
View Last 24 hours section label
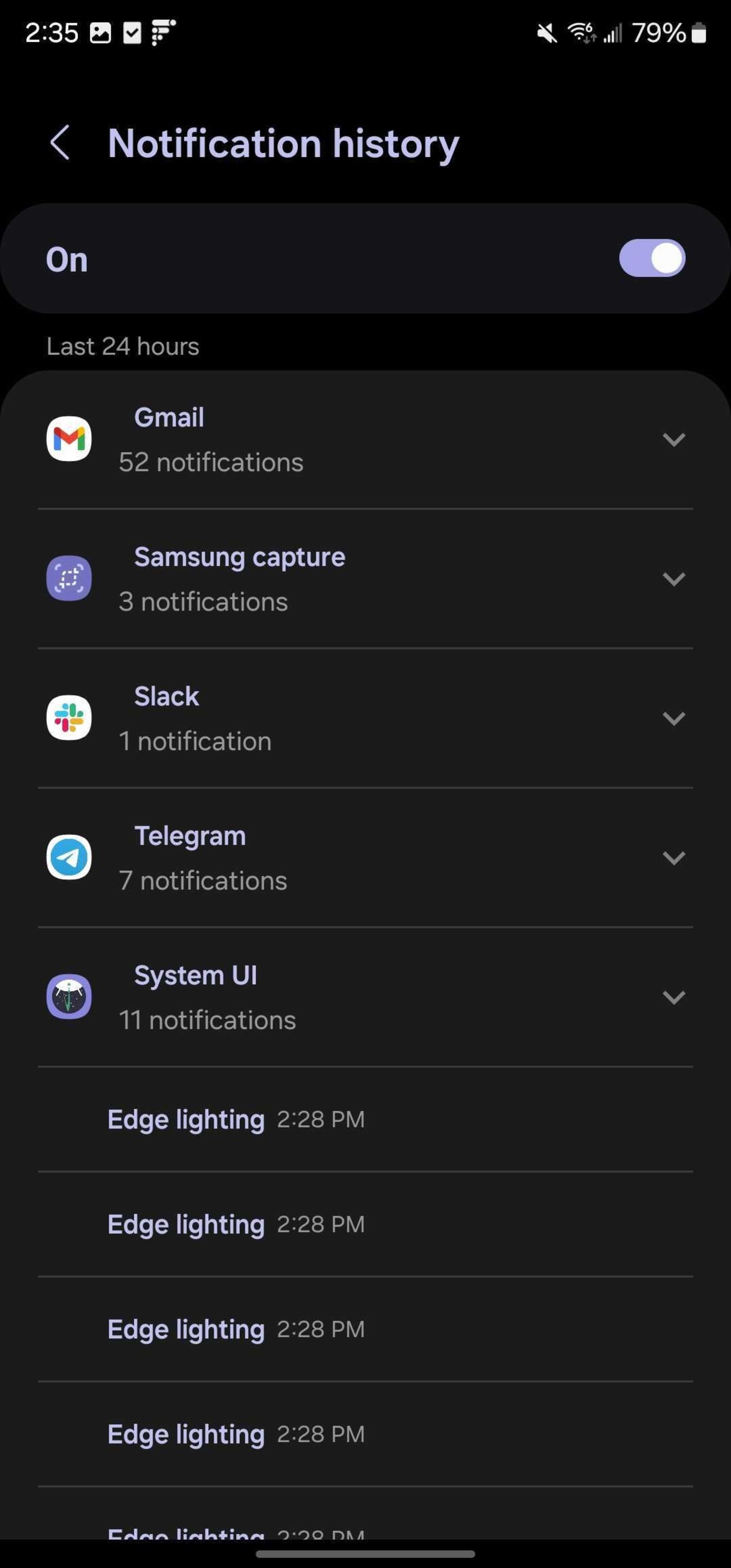[121, 346]
